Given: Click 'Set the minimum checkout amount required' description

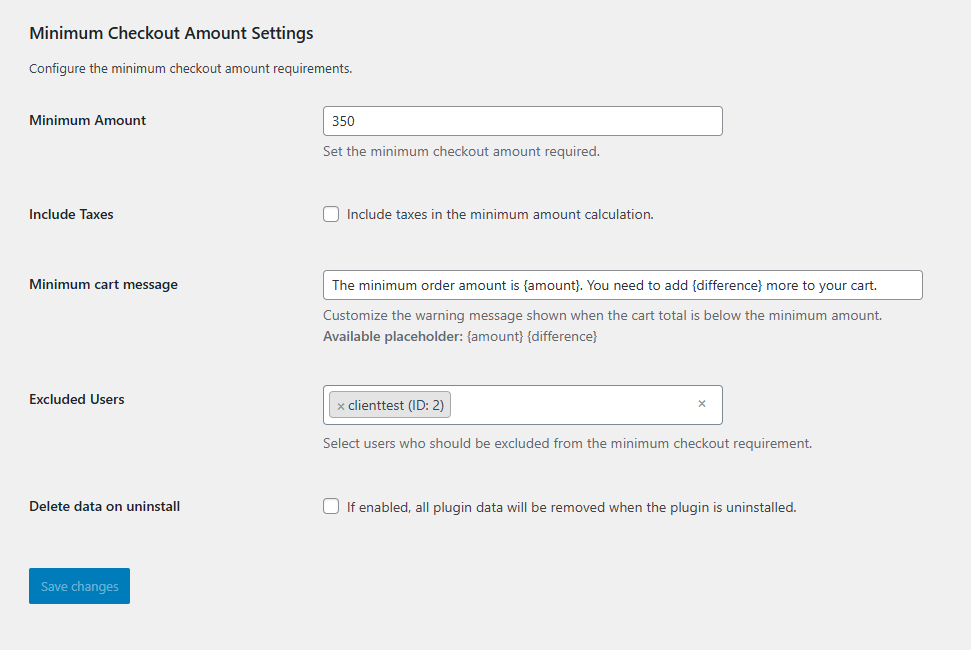Looking at the screenshot, I should click(x=461, y=152).
